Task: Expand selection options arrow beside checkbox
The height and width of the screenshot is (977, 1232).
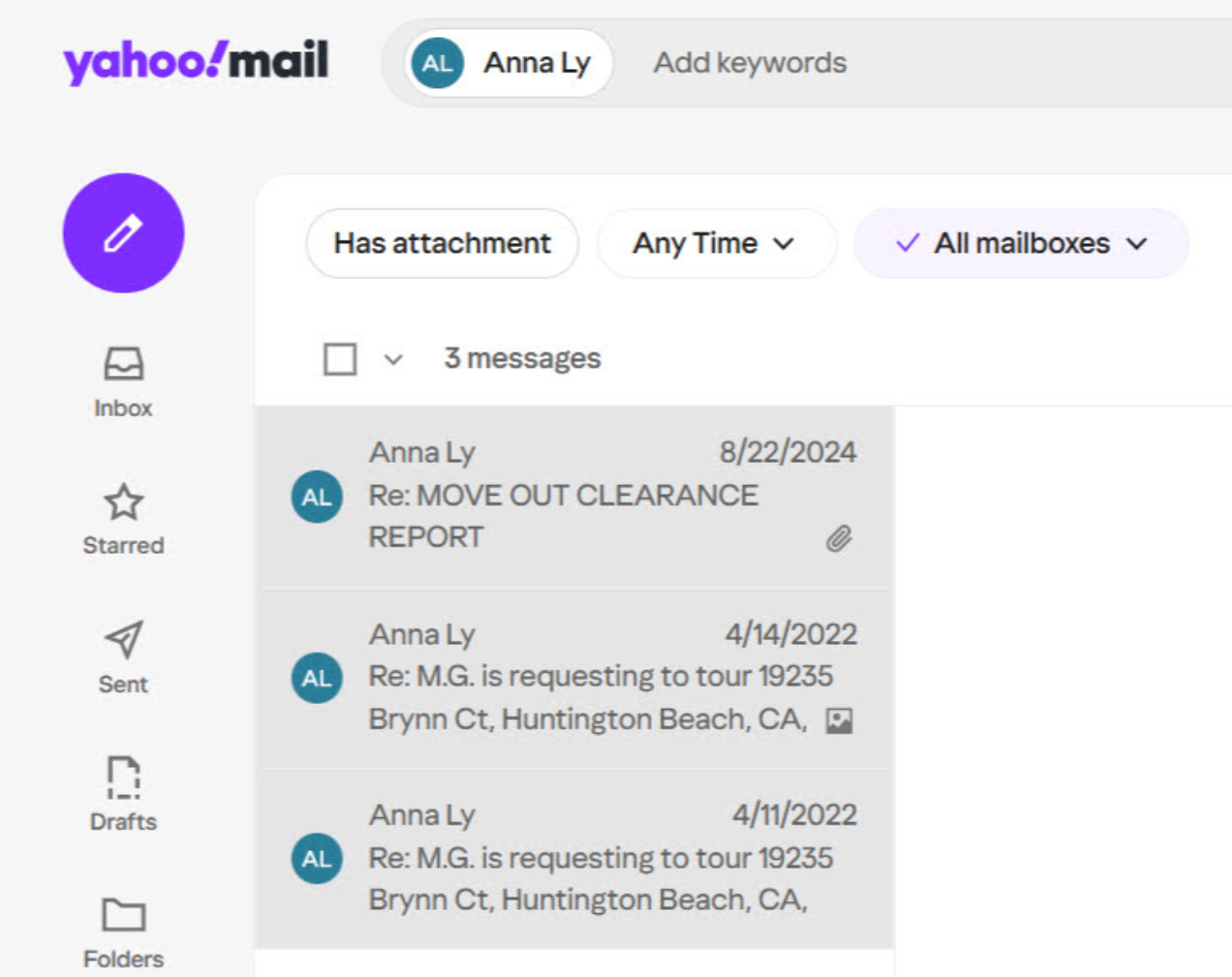Action: (x=392, y=360)
